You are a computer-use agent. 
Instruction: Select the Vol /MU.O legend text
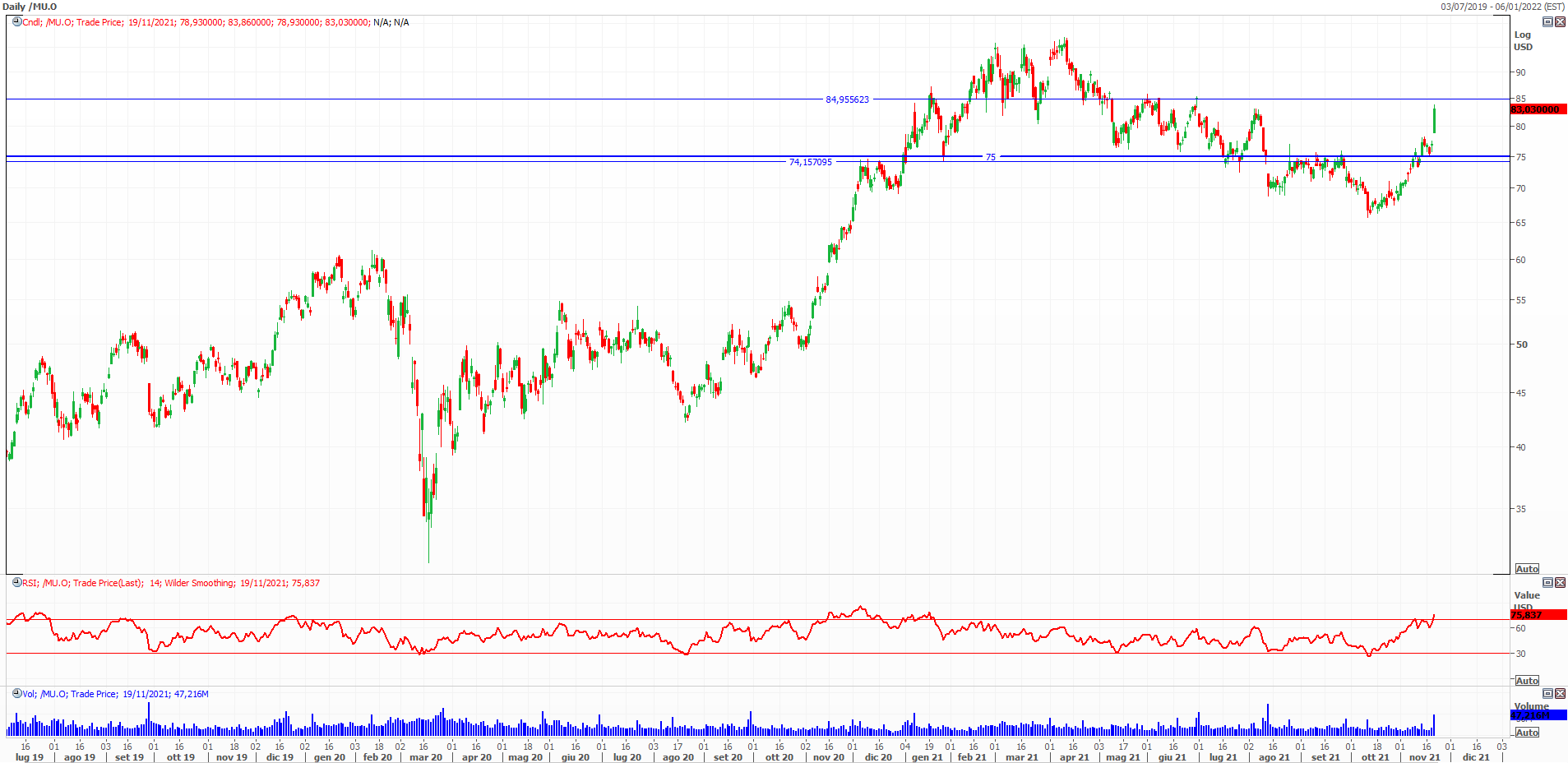point(115,694)
